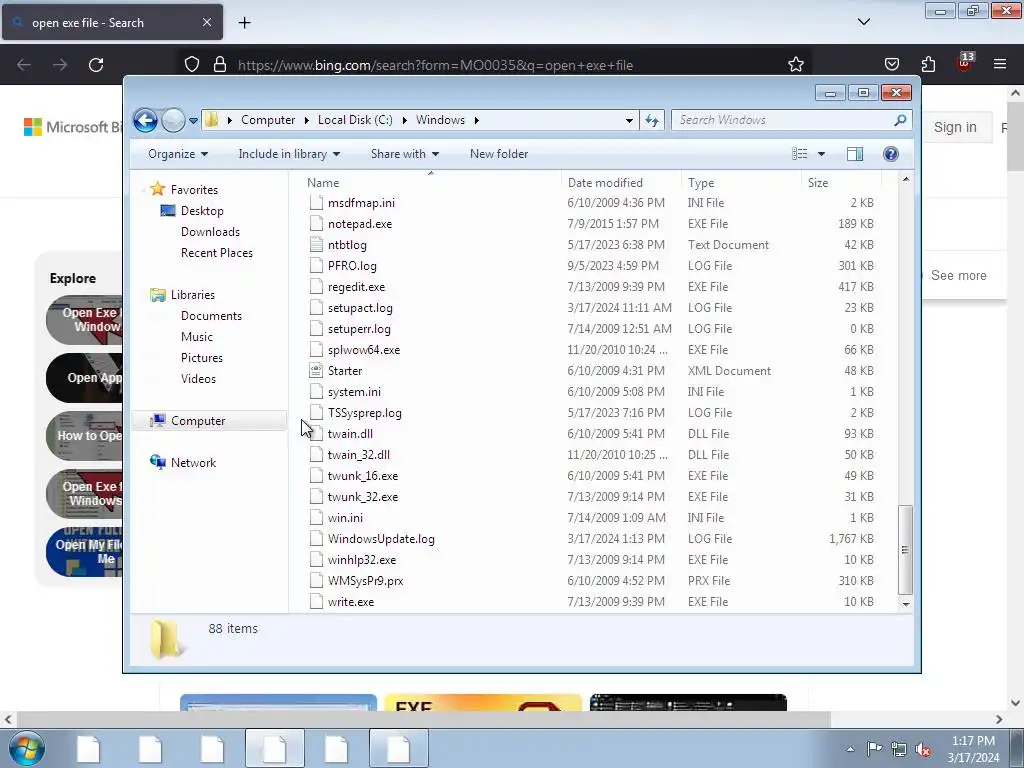Open the Windows Start button
The image size is (1024, 768).
click(x=27, y=748)
